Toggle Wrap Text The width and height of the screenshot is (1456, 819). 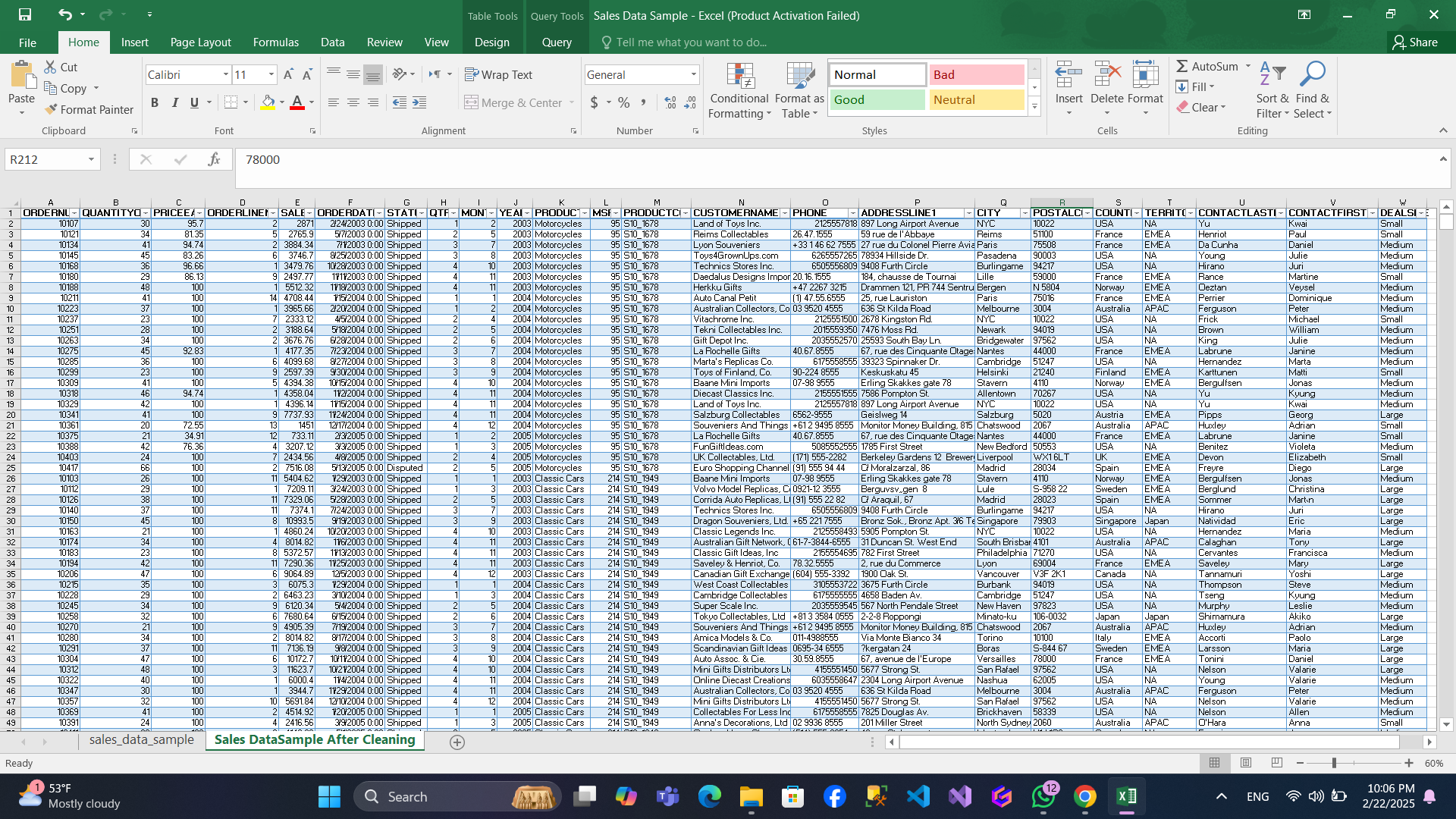(x=499, y=74)
